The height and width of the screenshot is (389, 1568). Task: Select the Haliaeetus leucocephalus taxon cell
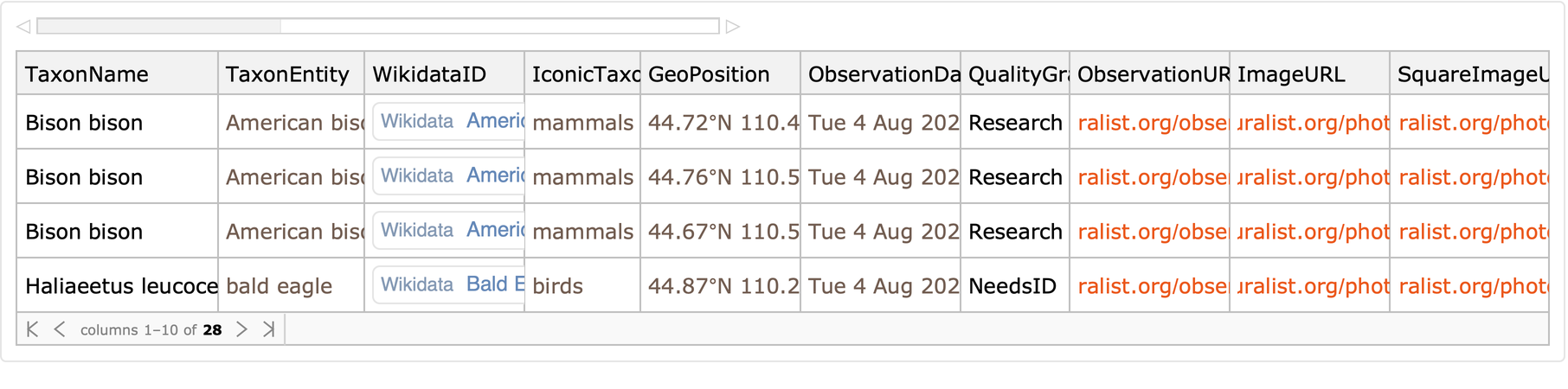click(x=120, y=286)
